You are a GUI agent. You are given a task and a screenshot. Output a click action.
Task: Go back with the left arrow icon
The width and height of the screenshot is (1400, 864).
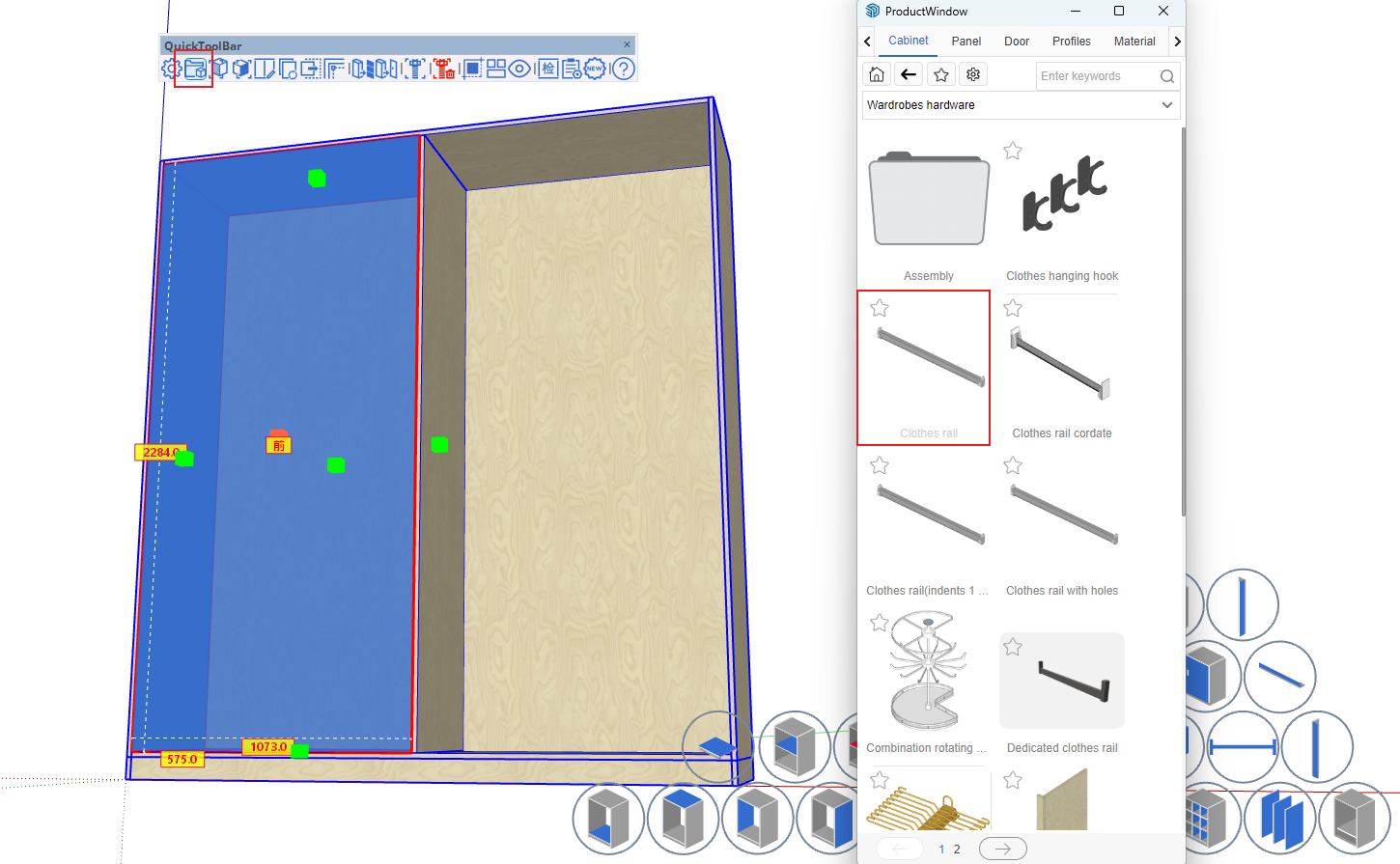point(909,74)
